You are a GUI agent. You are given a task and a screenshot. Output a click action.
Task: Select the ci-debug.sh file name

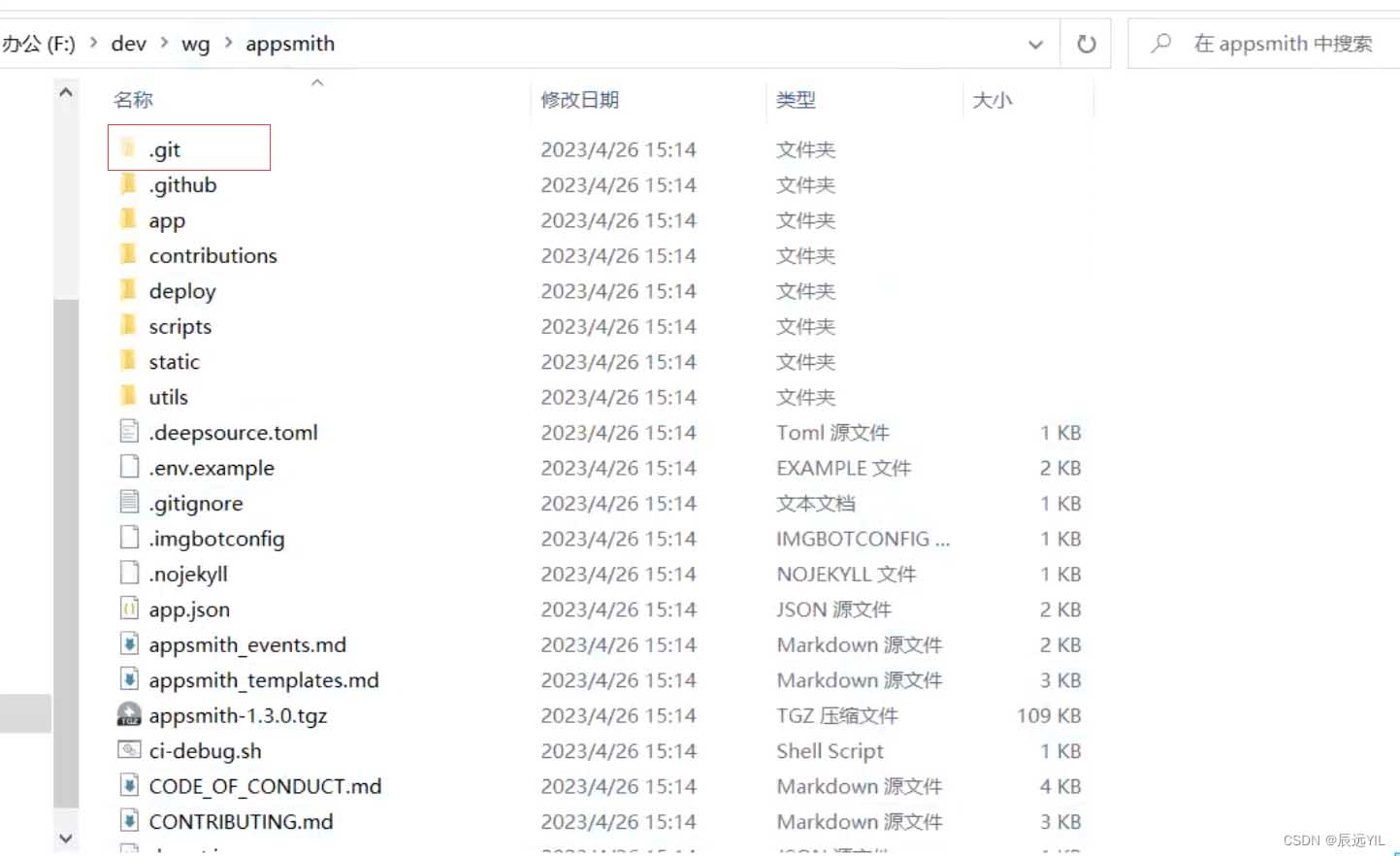point(205,751)
